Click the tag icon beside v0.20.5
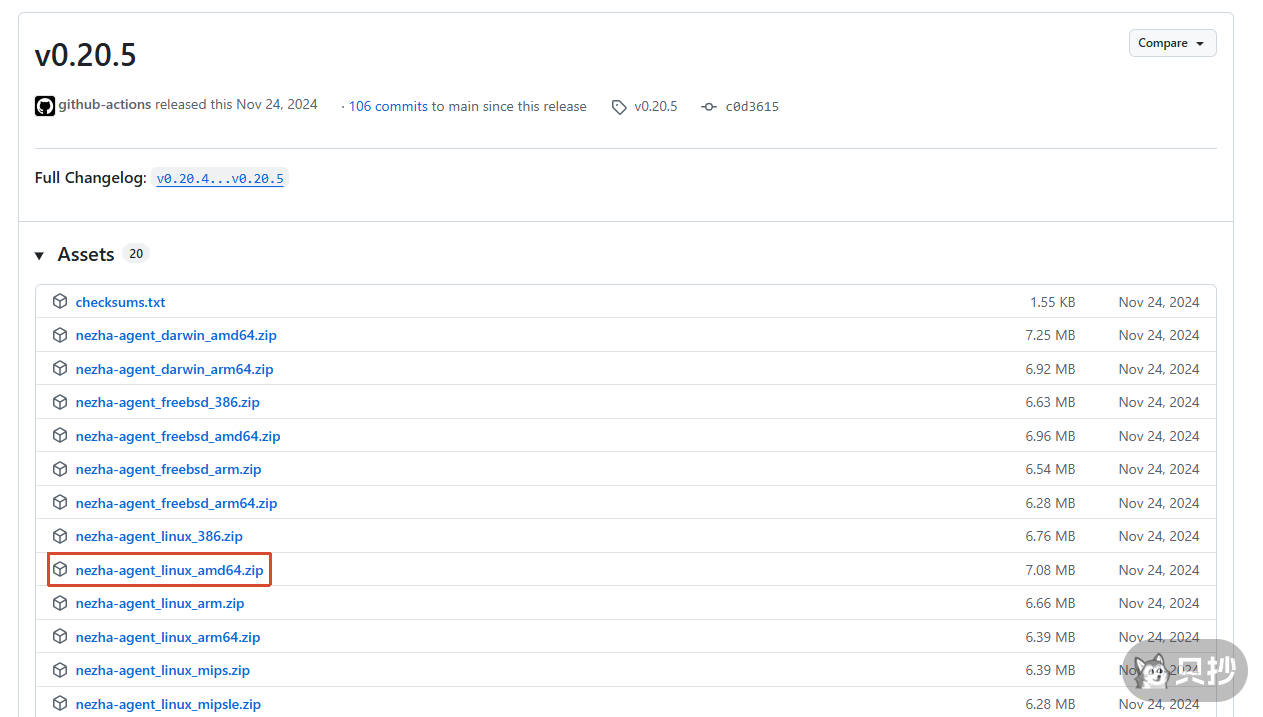The image size is (1263, 717). click(619, 107)
